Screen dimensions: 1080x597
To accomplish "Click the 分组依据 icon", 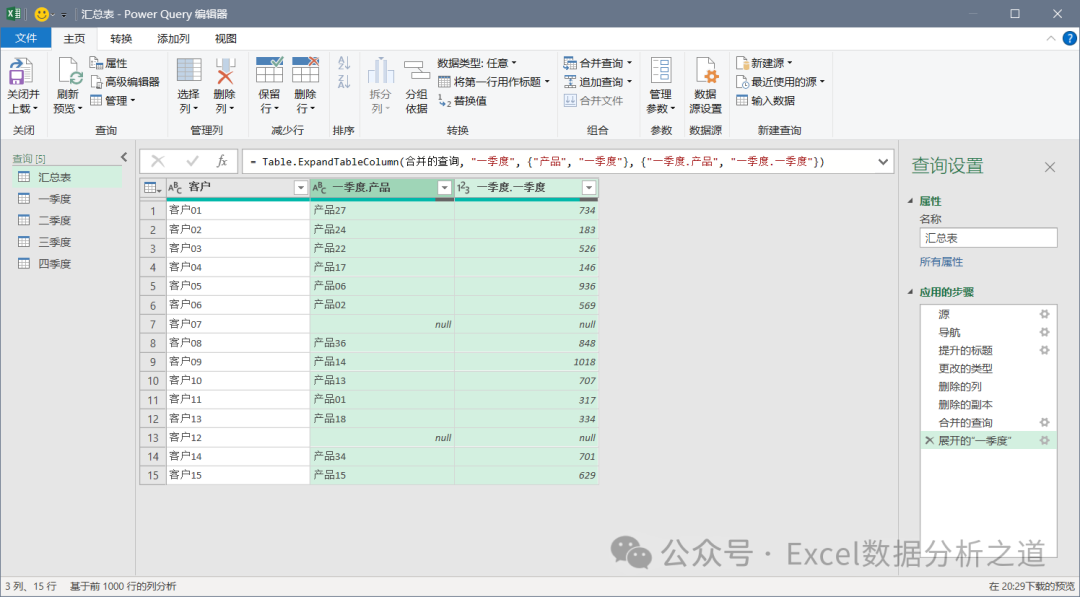I will click(x=417, y=71).
